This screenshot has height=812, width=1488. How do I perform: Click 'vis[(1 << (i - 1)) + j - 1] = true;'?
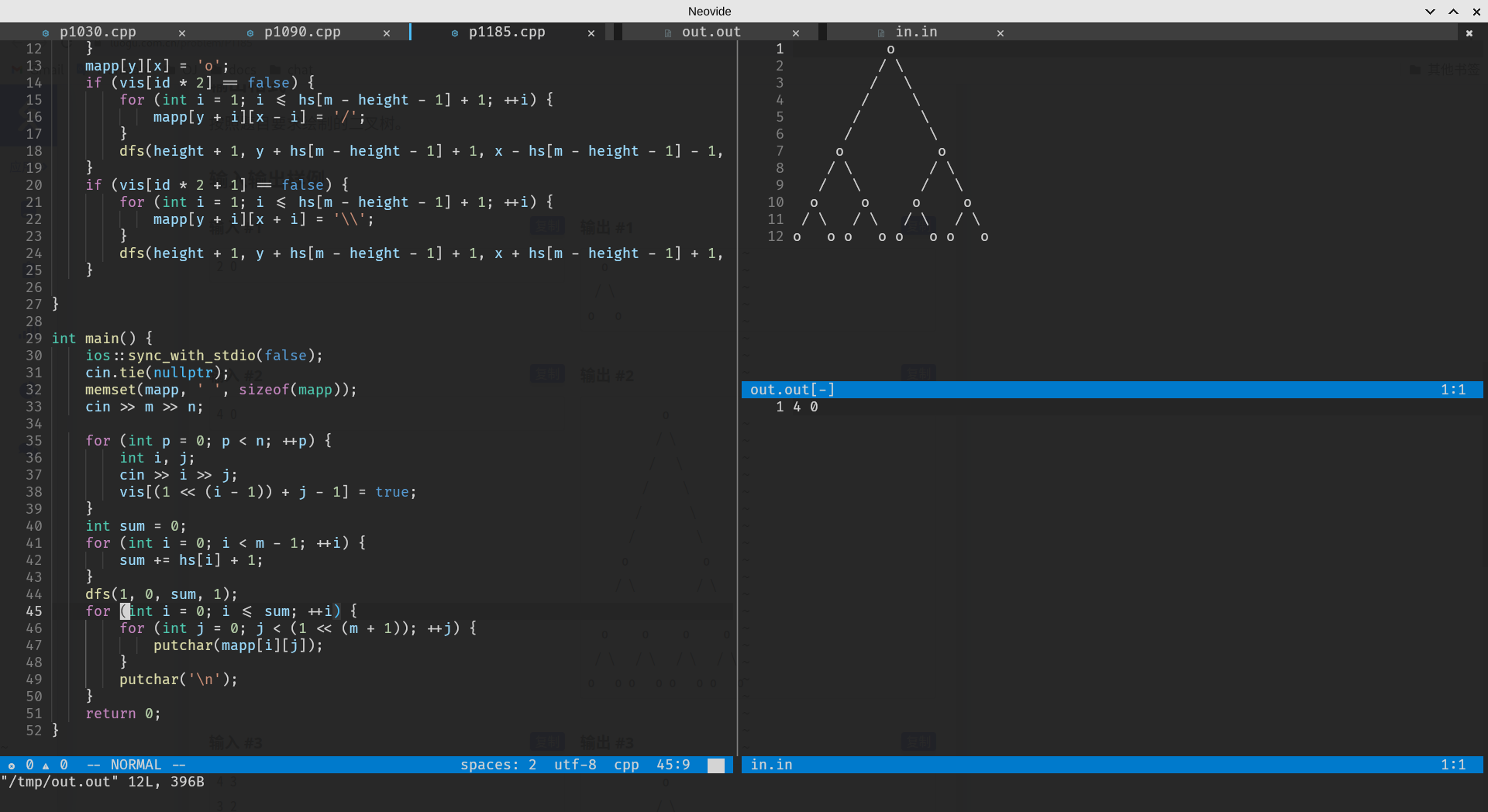(268, 492)
